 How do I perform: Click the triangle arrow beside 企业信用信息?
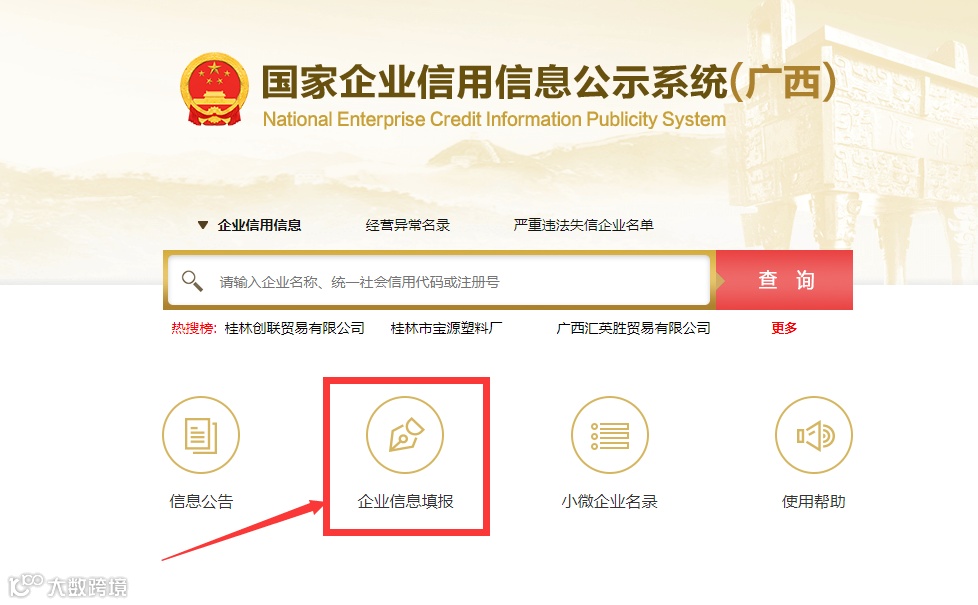[203, 225]
